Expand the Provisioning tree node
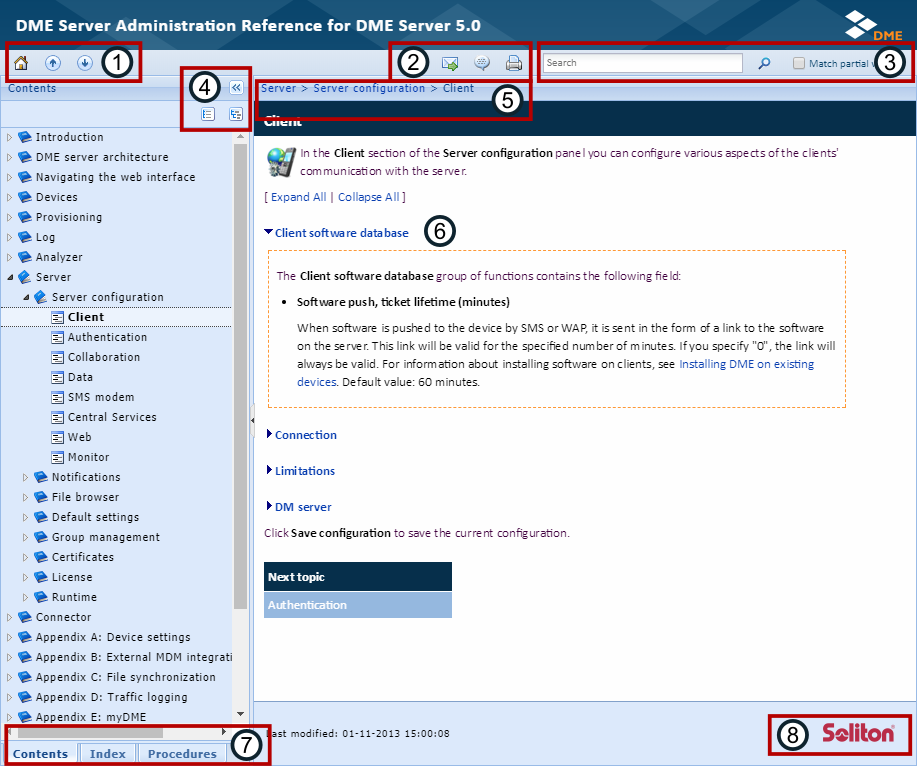The height and width of the screenshot is (766, 917). 9,218
